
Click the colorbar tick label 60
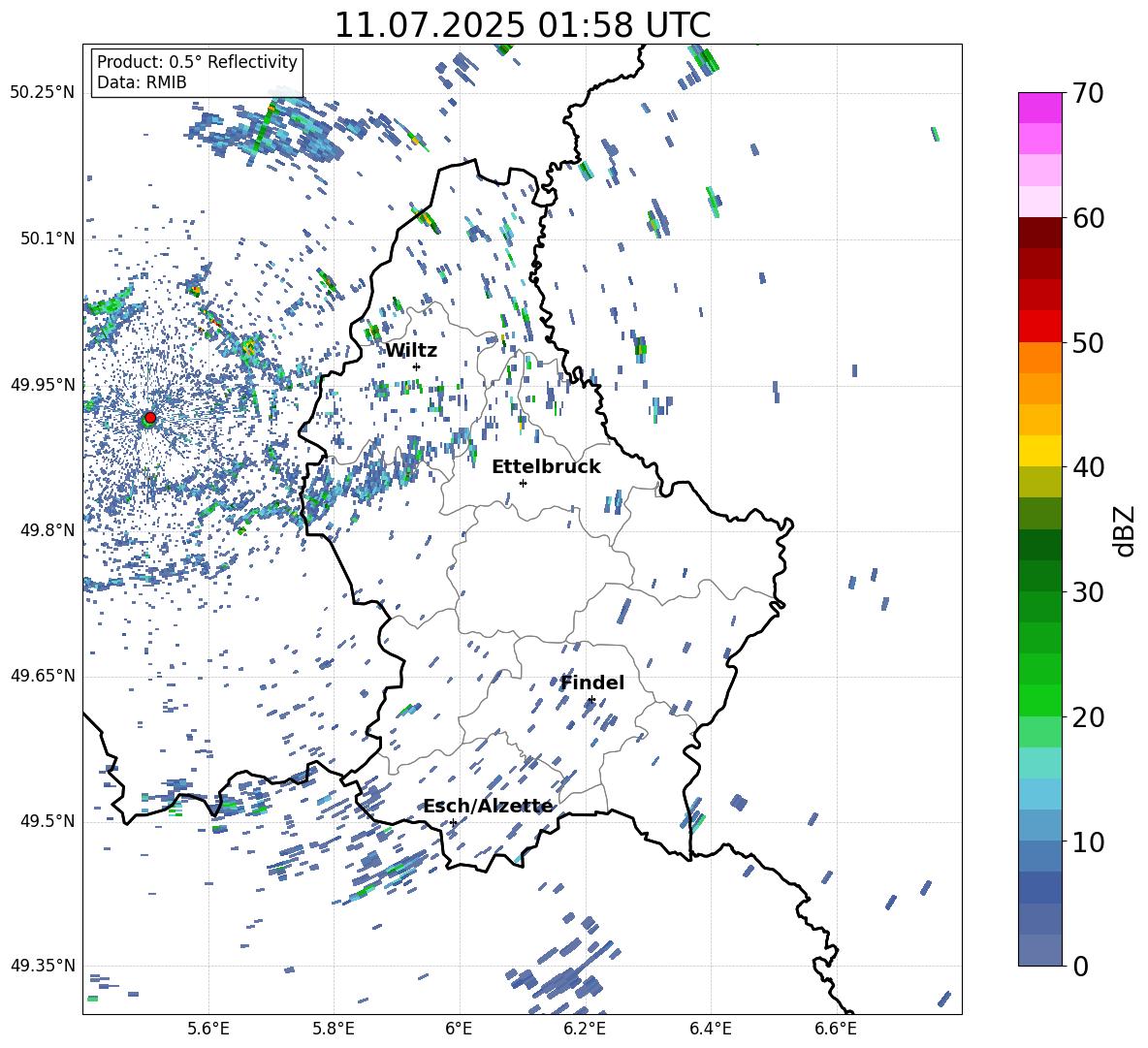pos(1088,218)
